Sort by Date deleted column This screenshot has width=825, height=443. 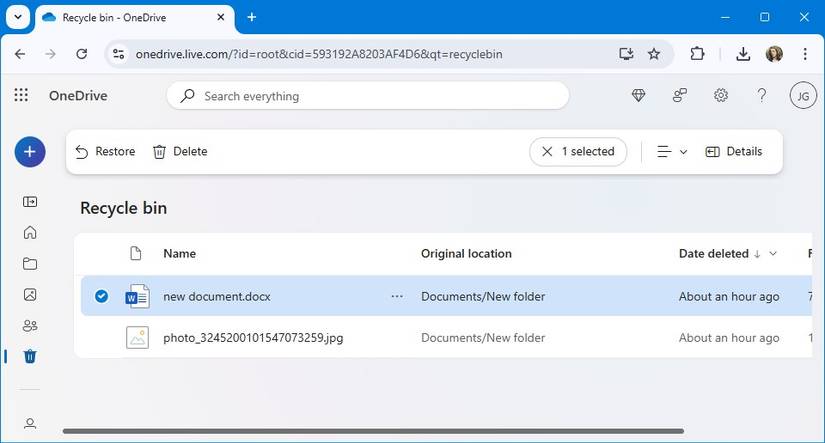(713, 254)
